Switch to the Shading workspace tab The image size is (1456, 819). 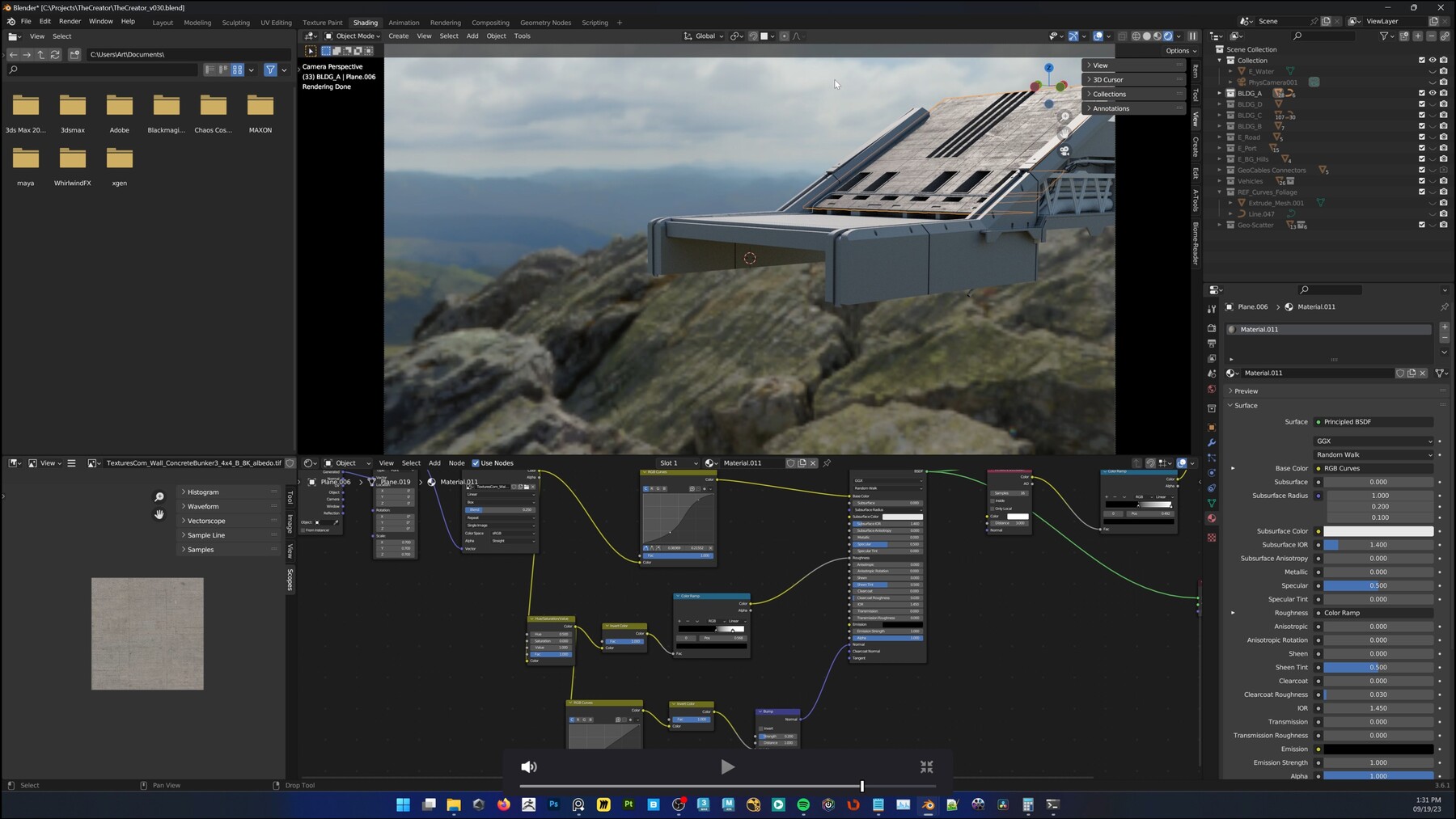[x=365, y=23]
